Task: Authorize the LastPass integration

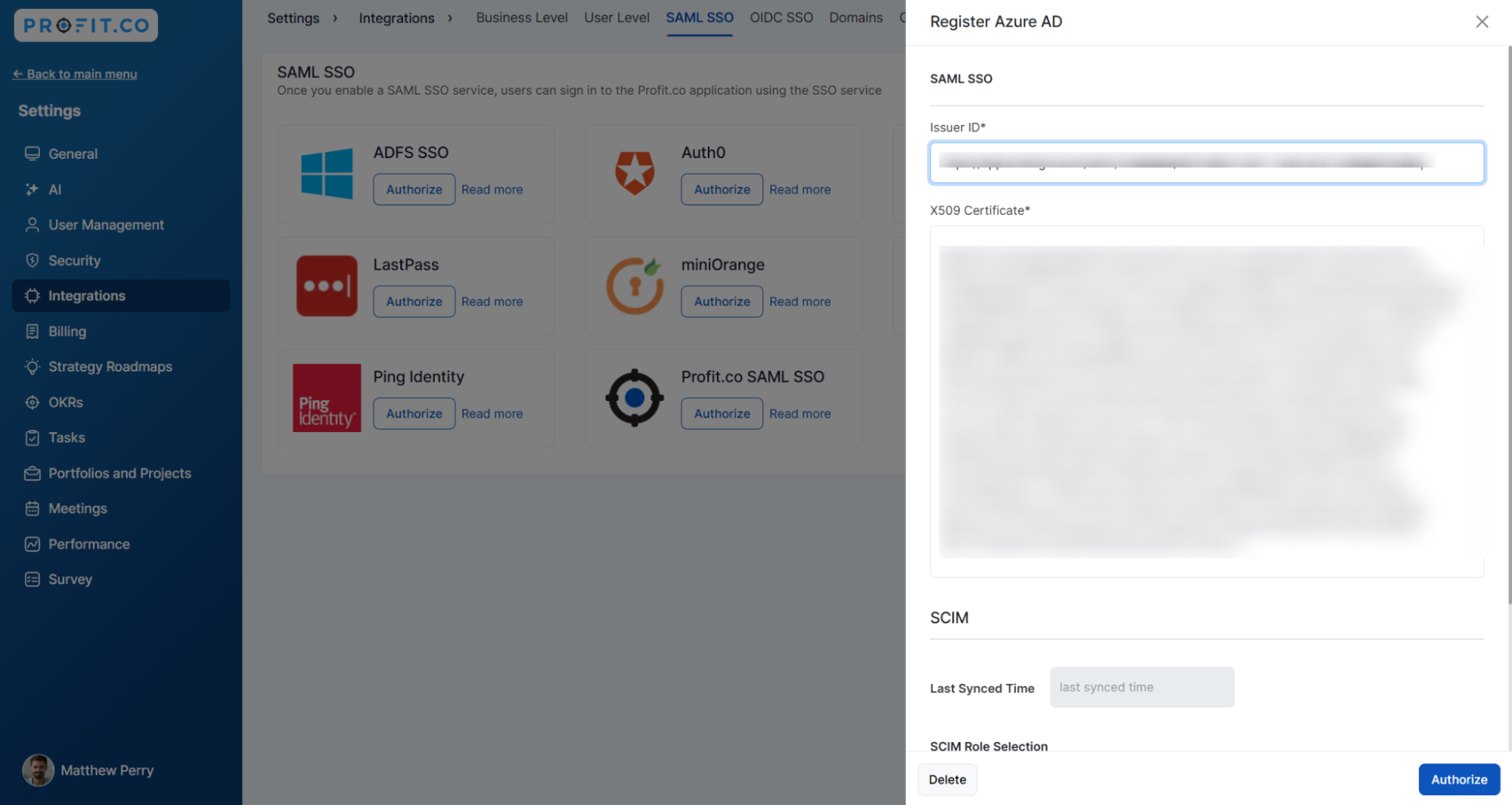Action: click(414, 301)
